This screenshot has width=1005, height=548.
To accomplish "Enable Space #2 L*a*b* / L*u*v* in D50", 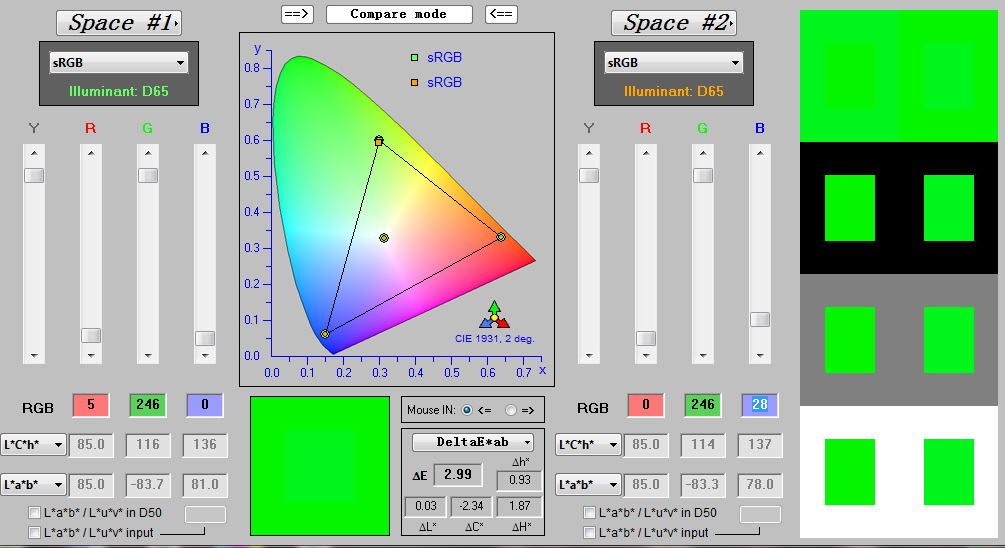I will [590, 513].
